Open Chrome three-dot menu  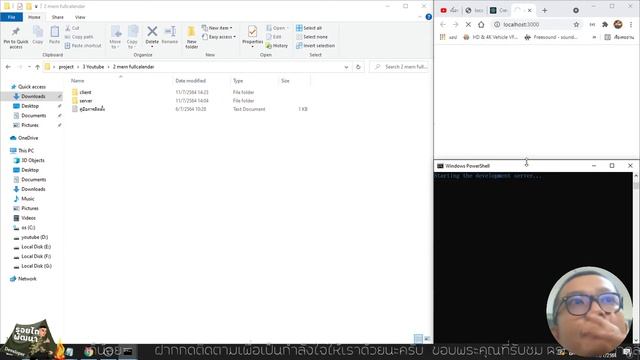pyautogui.click(x=631, y=24)
